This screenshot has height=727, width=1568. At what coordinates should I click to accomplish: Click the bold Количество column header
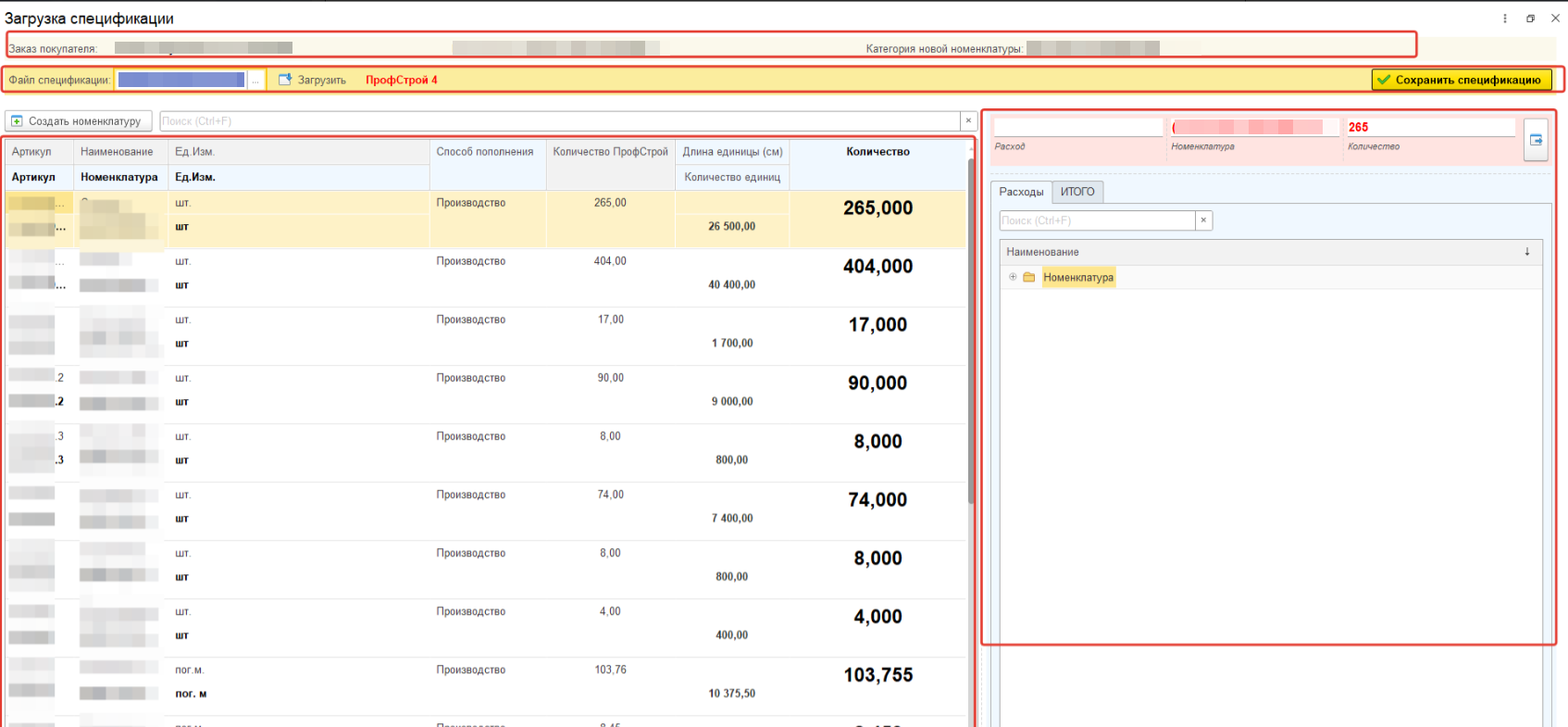[877, 152]
